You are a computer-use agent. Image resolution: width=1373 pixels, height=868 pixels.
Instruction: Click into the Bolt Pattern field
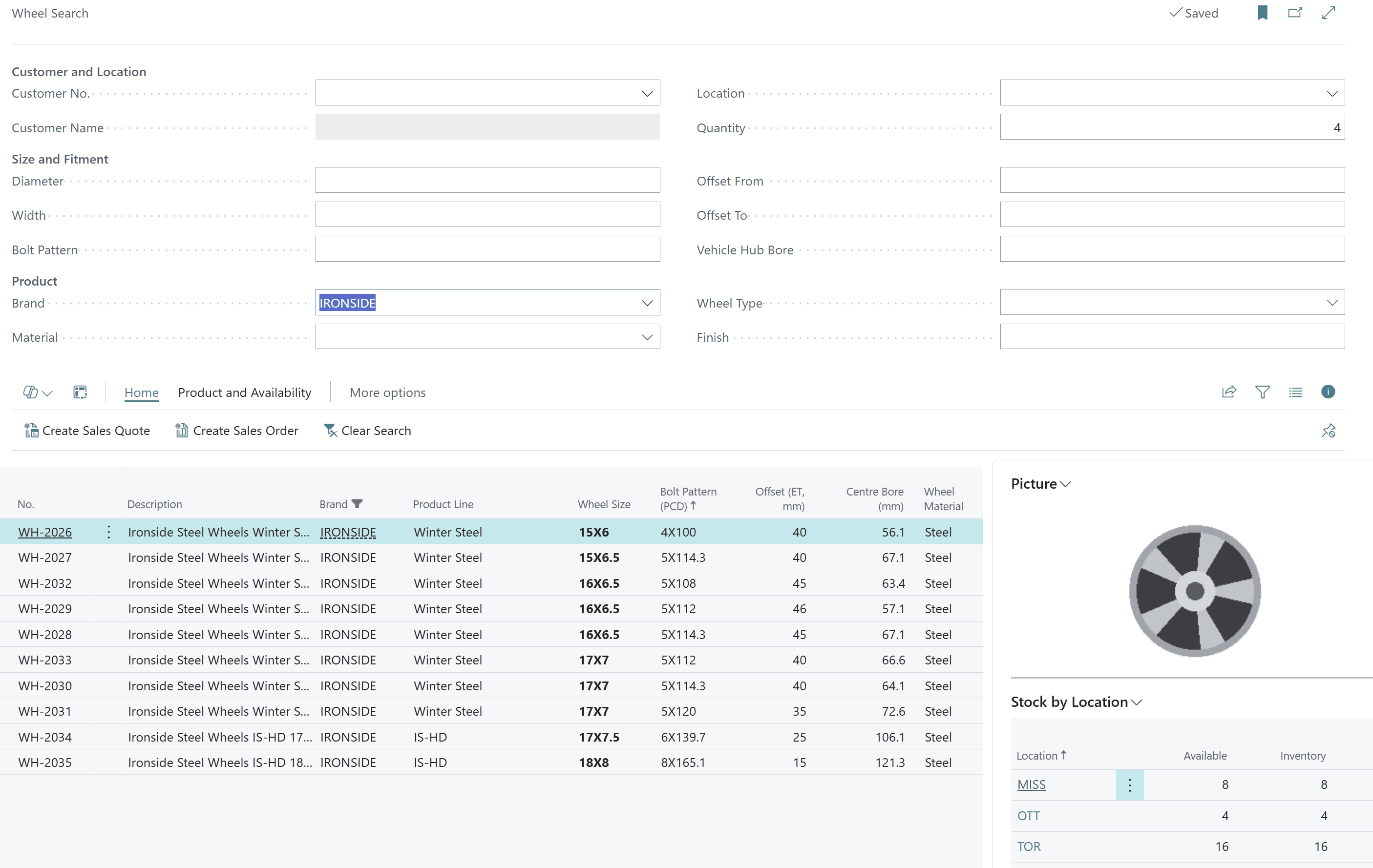coord(487,249)
